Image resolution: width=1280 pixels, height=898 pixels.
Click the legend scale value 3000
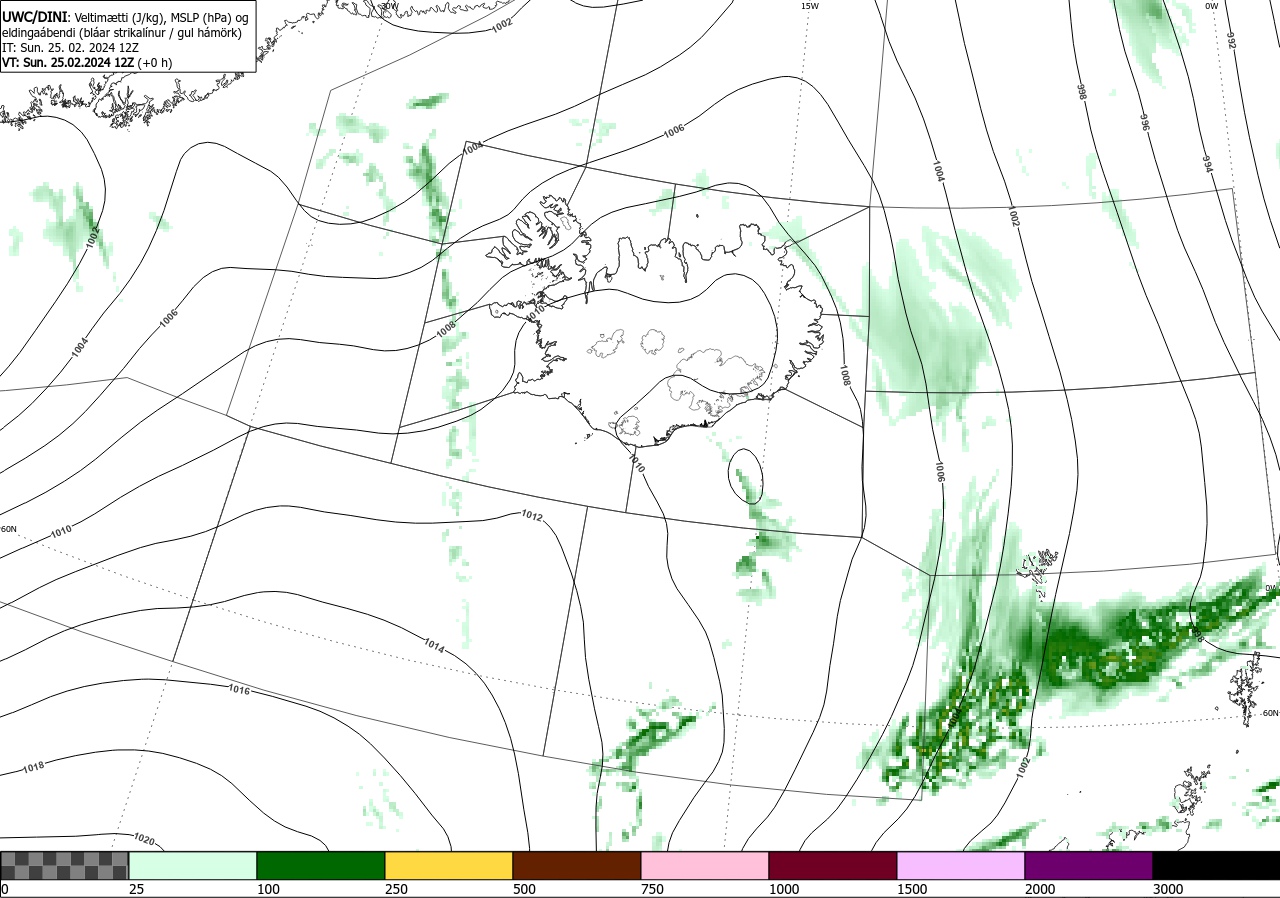tap(1169, 889)
